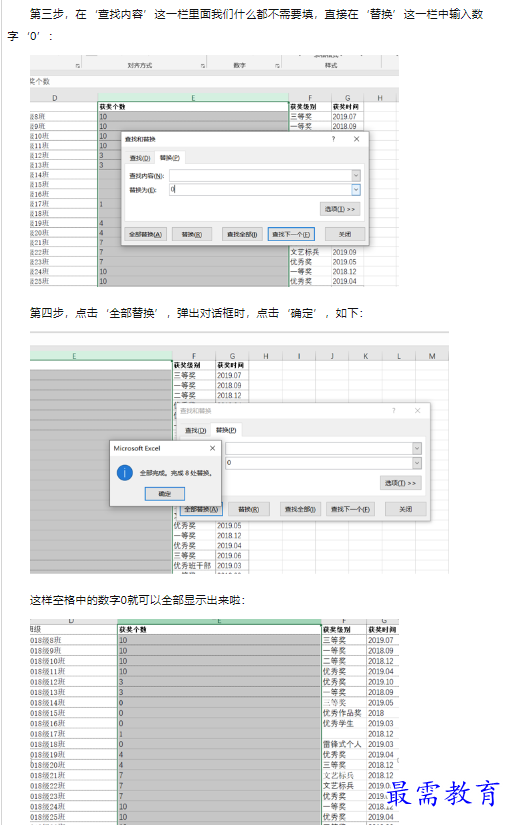This screenshot has width=508, height=825.
Task: Click the 018级14班 cell in final result table
Action: pyautogui.click(x=73, y=702)
